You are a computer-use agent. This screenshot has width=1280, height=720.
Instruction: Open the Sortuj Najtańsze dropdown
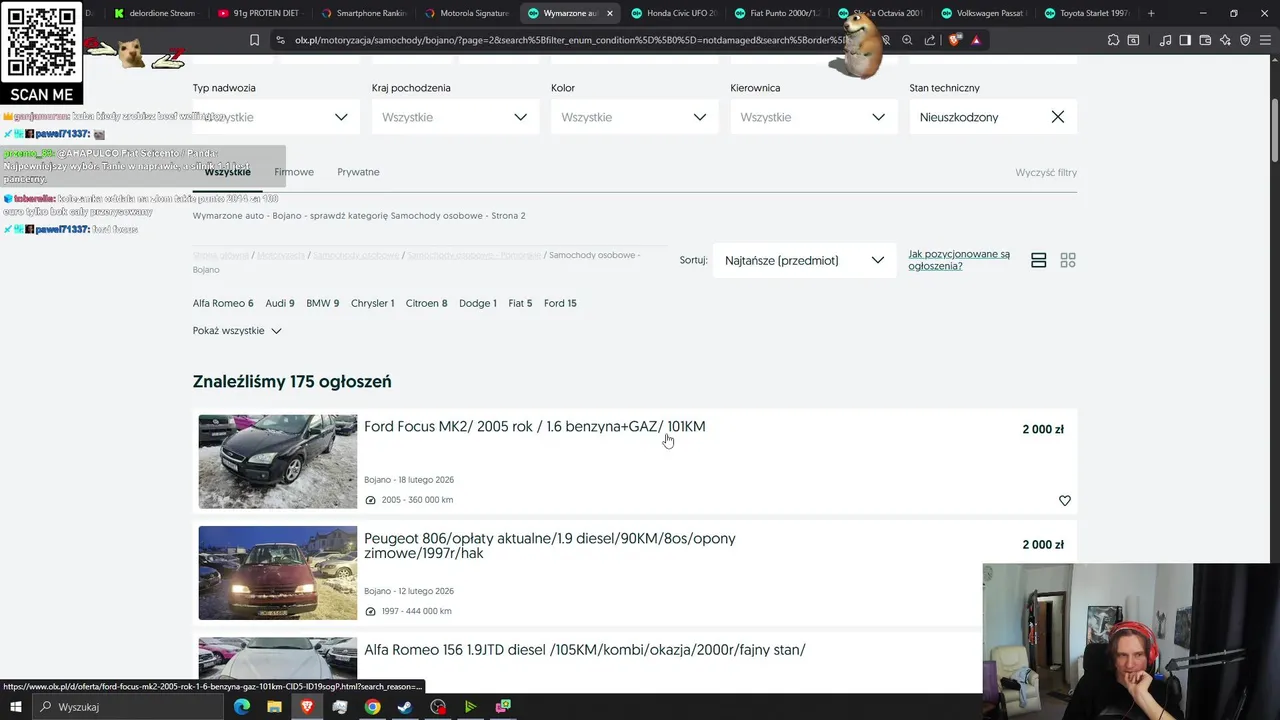805,260
